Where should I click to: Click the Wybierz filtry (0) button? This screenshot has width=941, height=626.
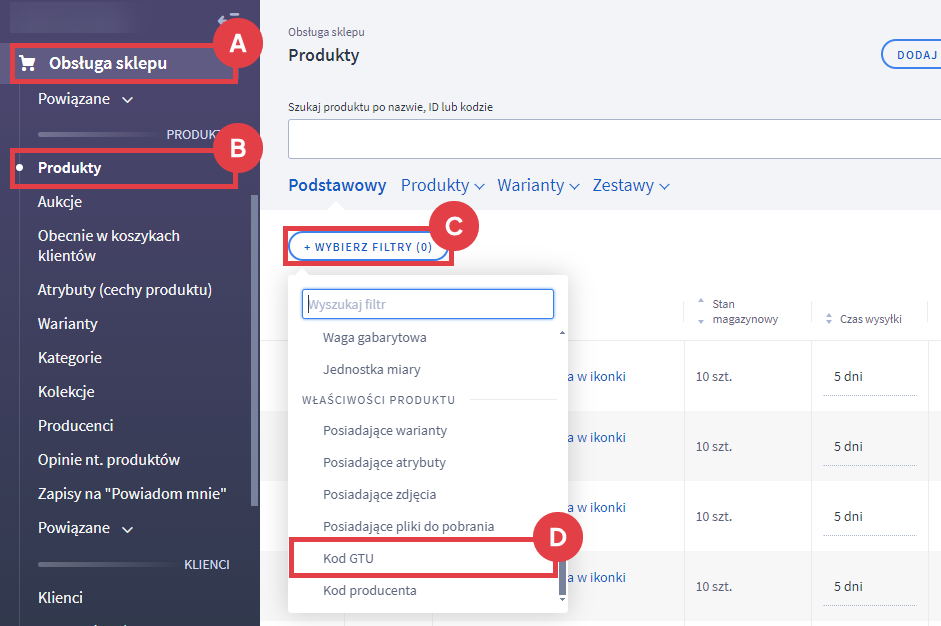(368, 247)
